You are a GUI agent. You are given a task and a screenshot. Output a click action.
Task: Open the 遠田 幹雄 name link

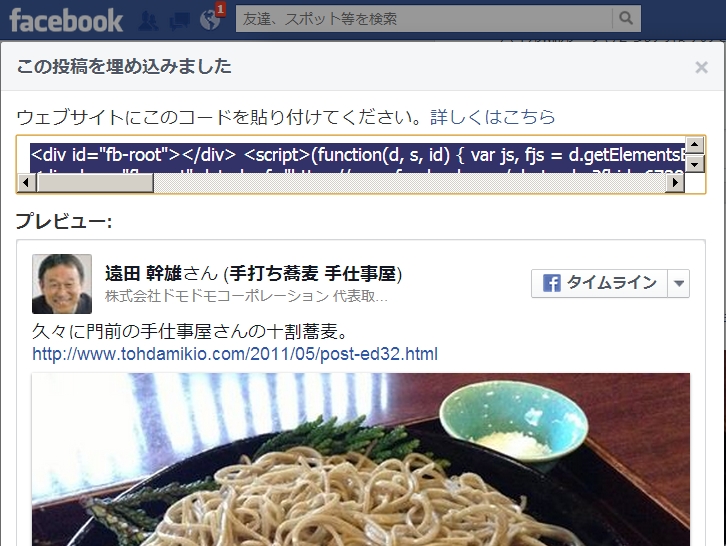(x=143, y=273)
